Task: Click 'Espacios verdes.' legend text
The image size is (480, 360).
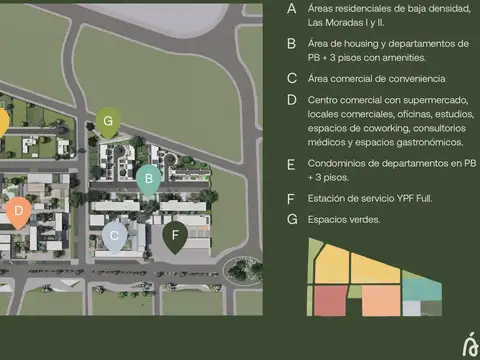Action: [344, 220]
